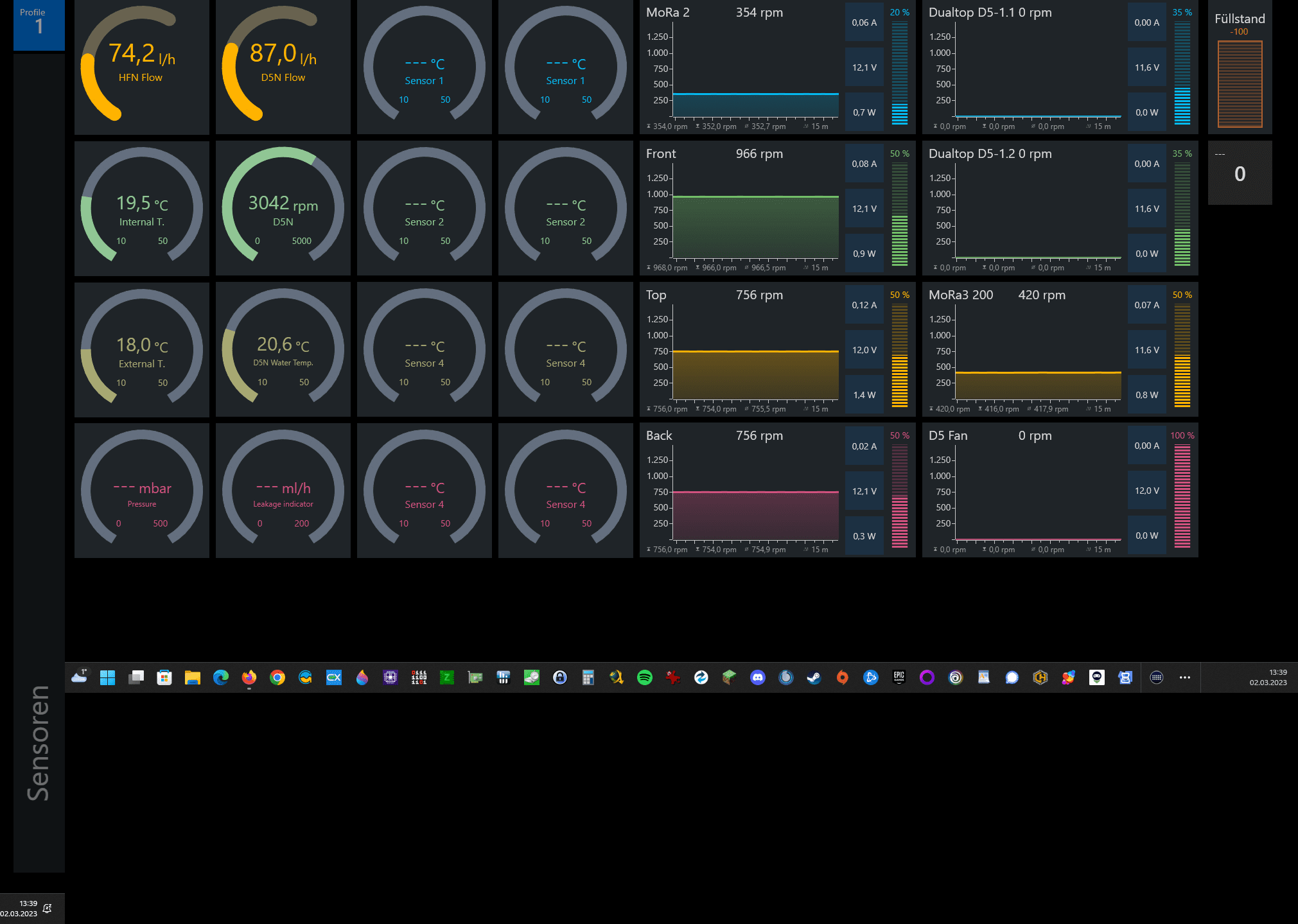
Task: Click the 0,3 W power value of Back fan
Action: point(864,536)
